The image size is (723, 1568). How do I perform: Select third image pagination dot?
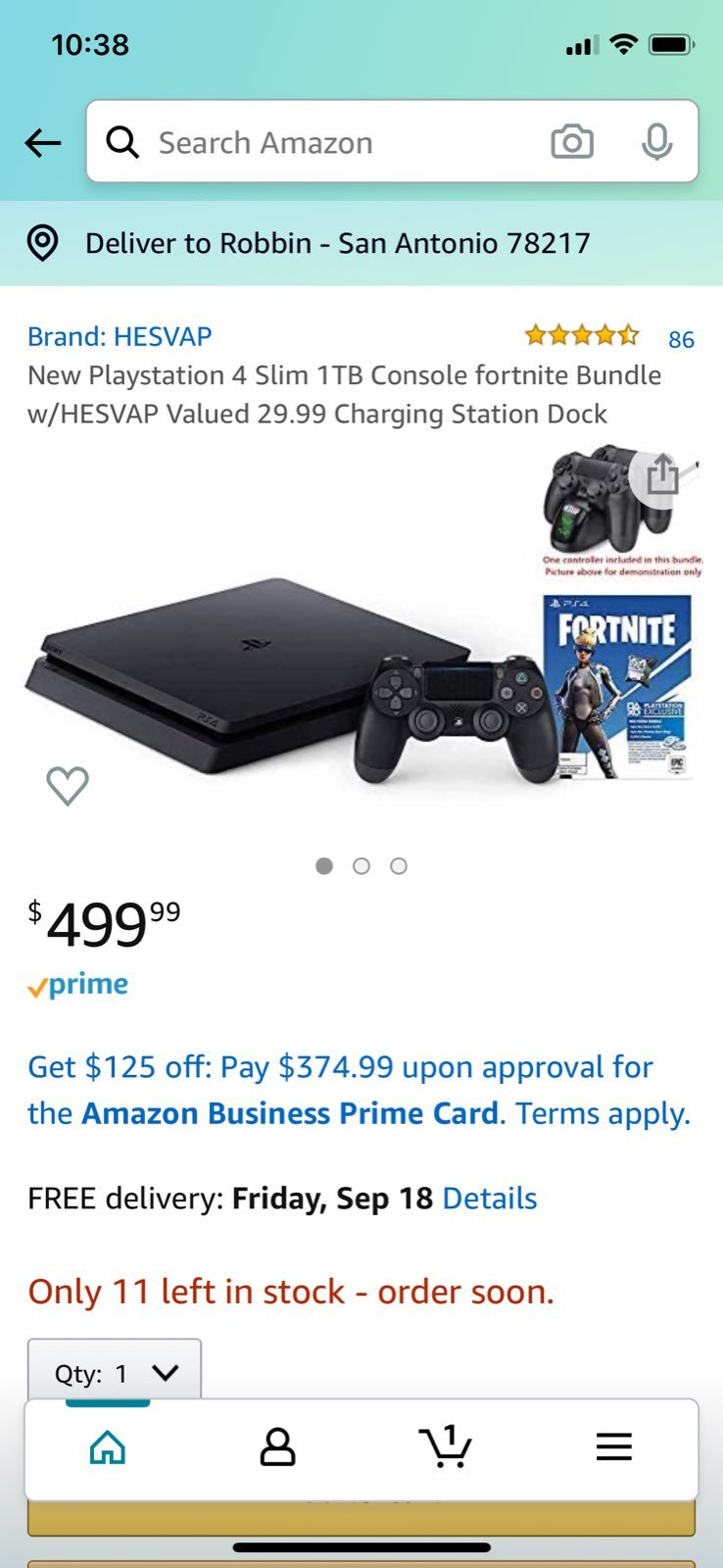(x=399, y=866)
